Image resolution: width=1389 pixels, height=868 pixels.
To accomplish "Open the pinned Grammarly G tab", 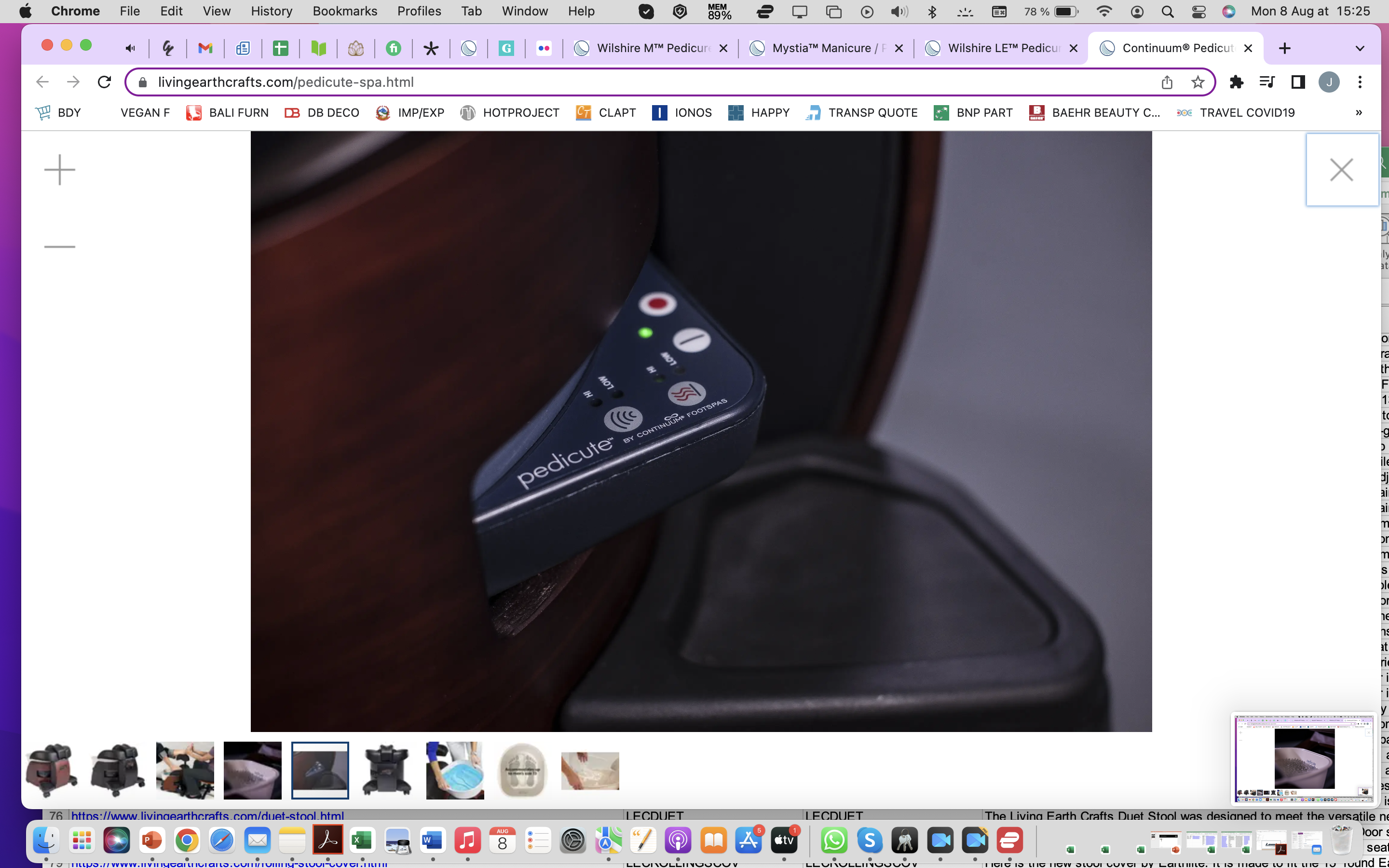I will pos(505,48).
